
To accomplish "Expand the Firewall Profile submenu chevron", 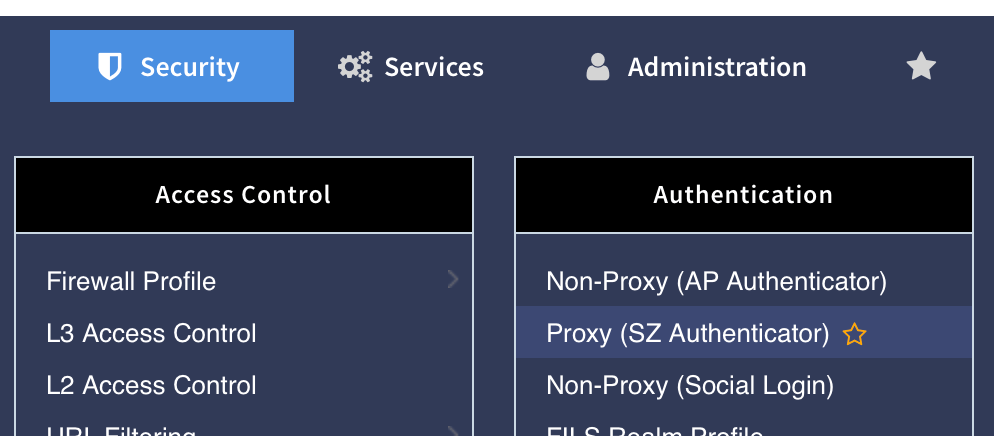I will (453, 279).
